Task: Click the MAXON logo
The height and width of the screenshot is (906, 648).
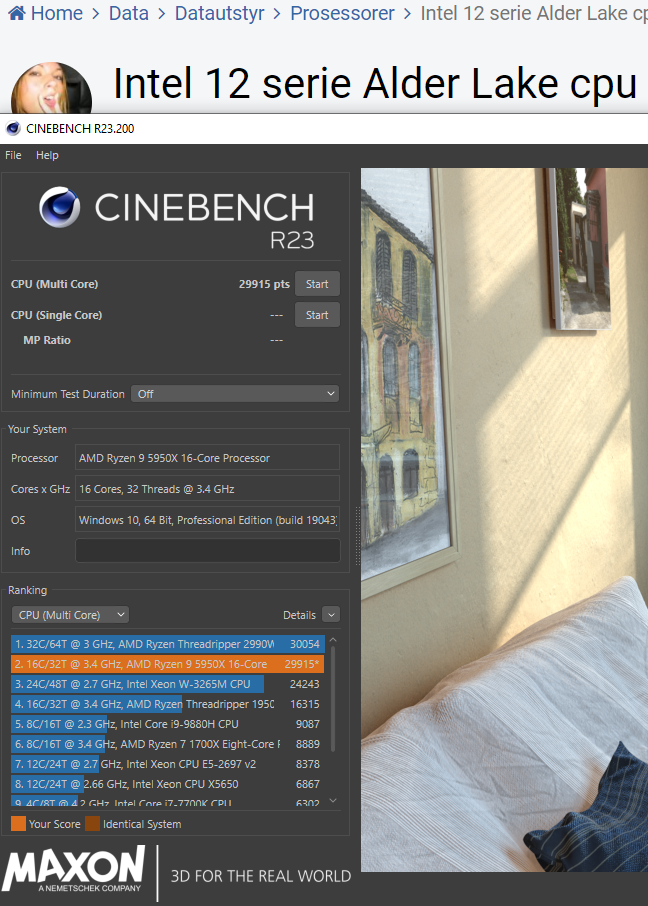Action: click(x=74, y=869)
